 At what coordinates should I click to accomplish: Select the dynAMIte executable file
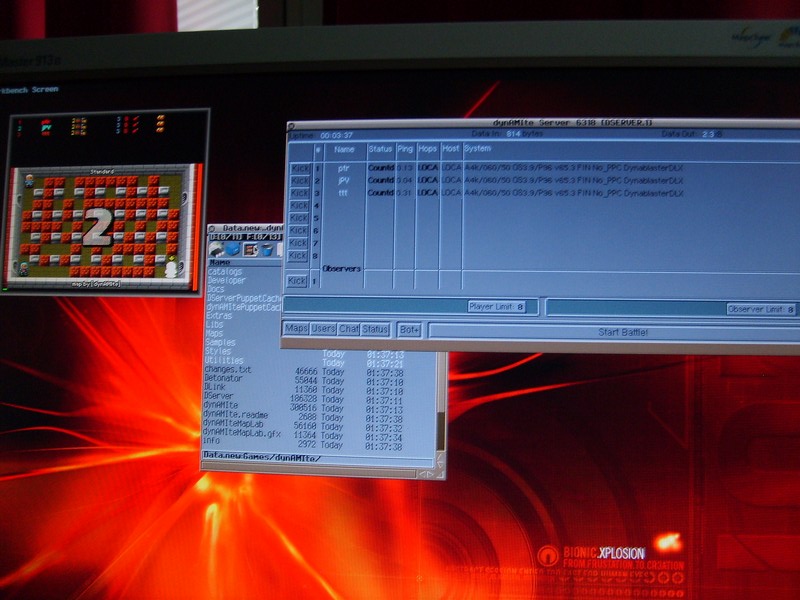(221, 405)
